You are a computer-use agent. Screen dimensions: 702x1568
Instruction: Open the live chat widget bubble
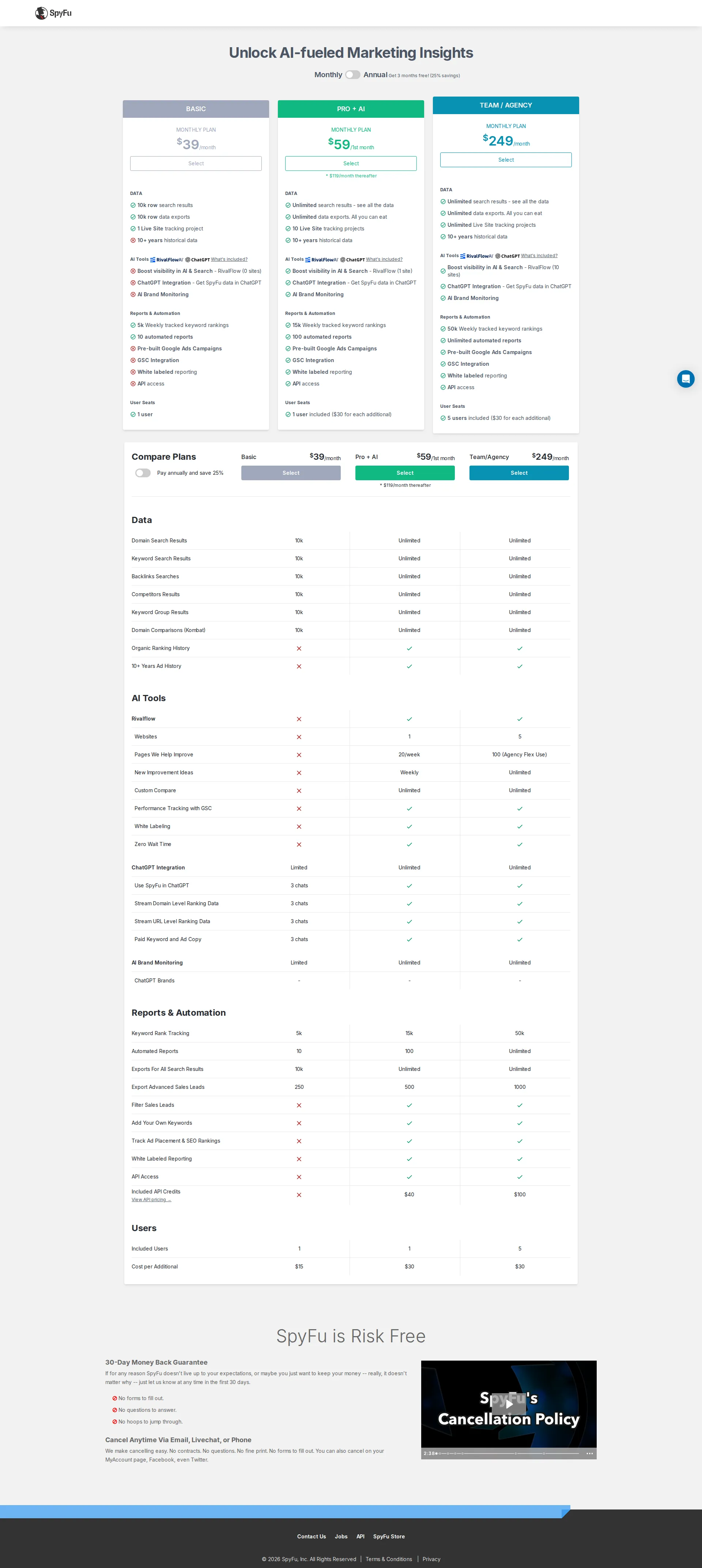click(x=686, y=379)
